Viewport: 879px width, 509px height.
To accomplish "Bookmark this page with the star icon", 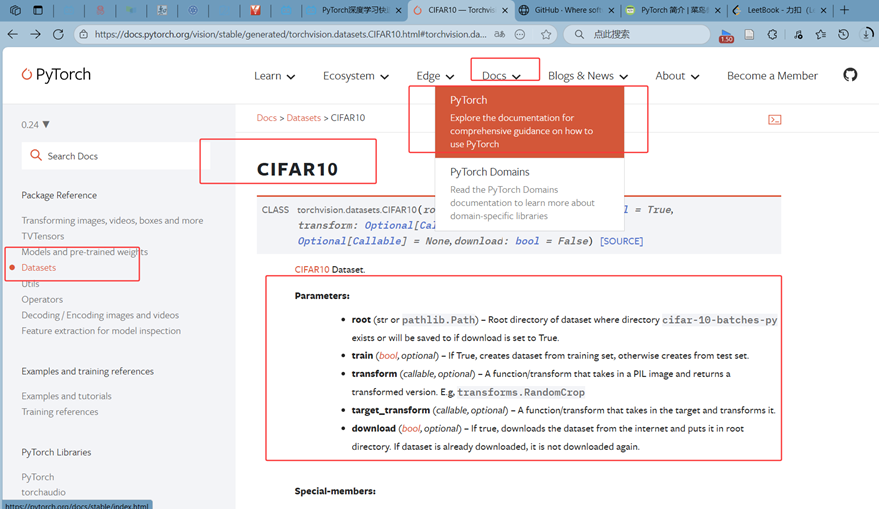I will (x=545, y=34).
